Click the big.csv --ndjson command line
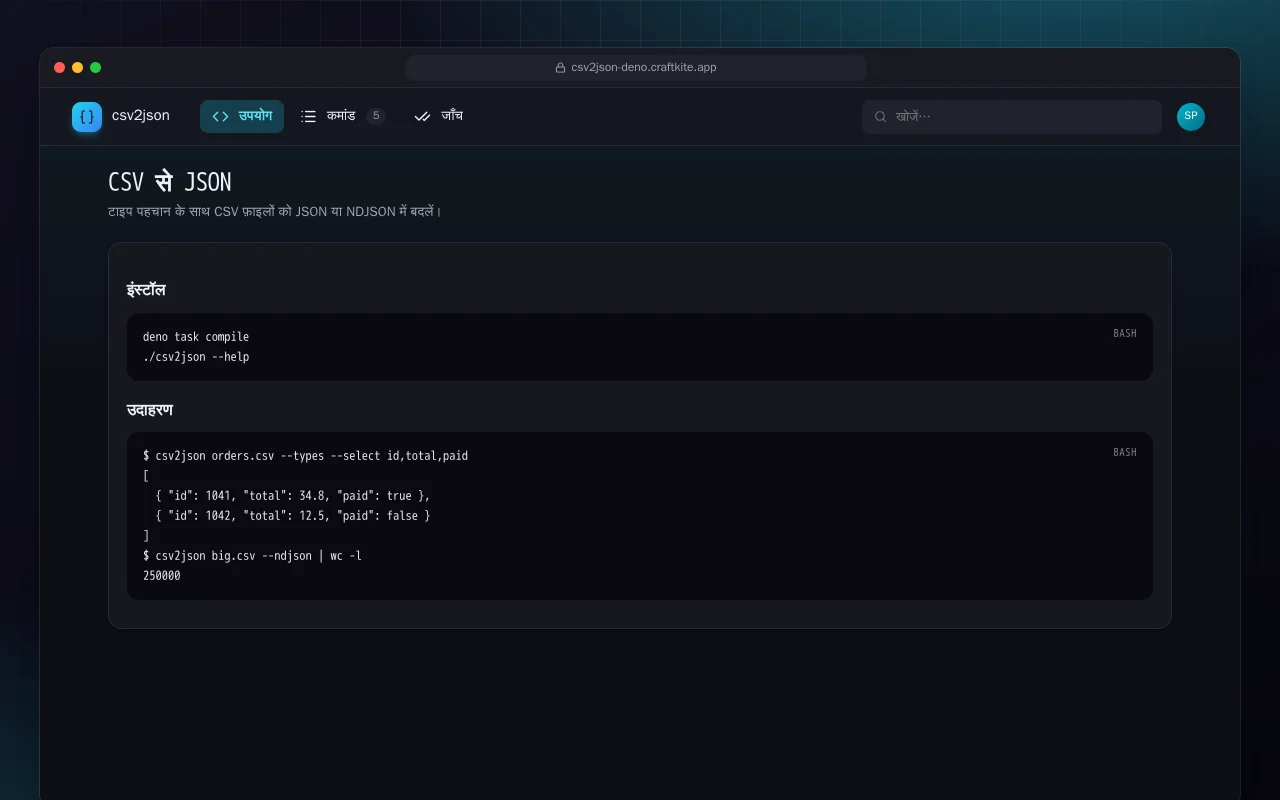 [x=253, y=556]
